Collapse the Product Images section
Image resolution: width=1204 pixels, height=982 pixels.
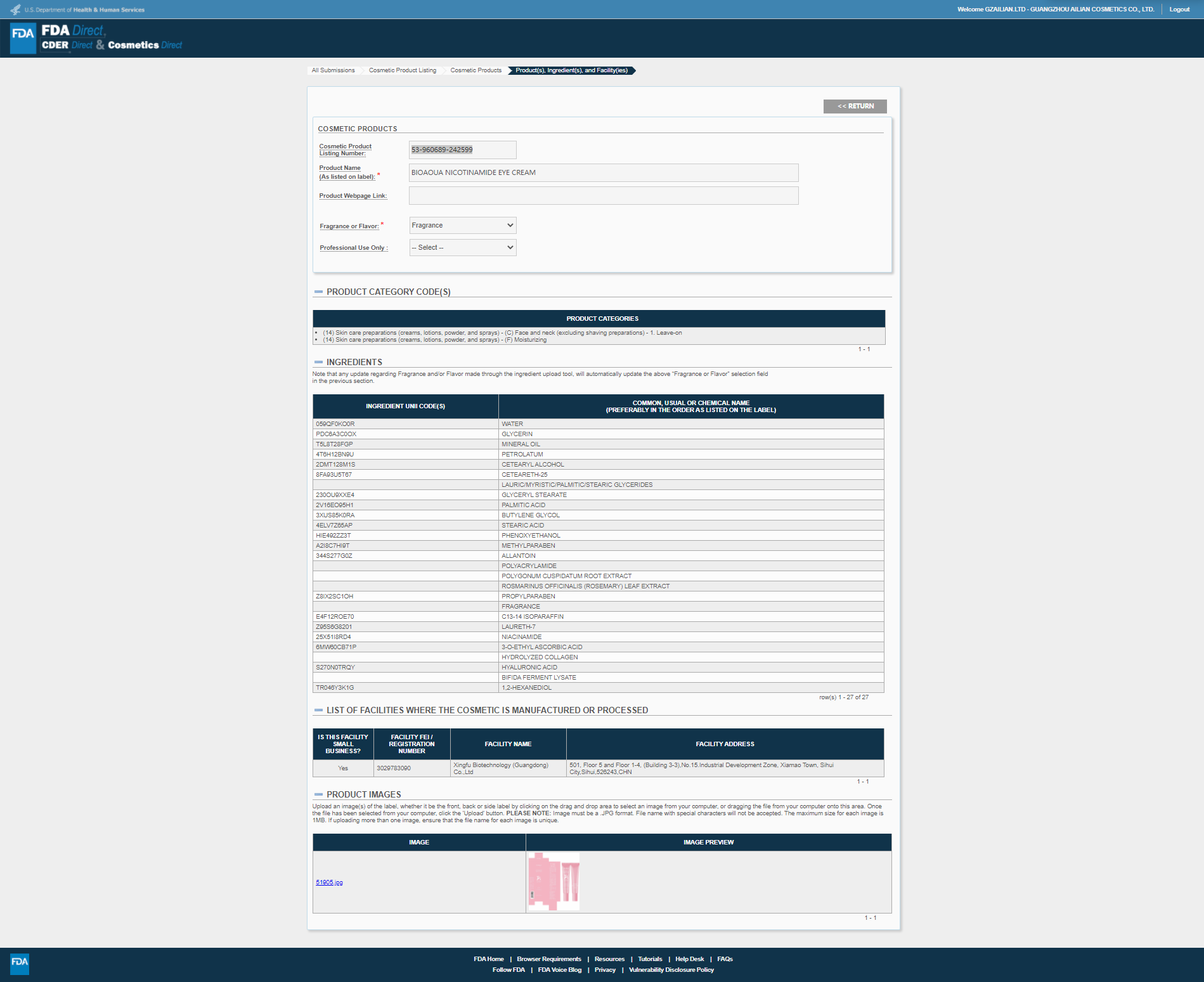point(318,795)
